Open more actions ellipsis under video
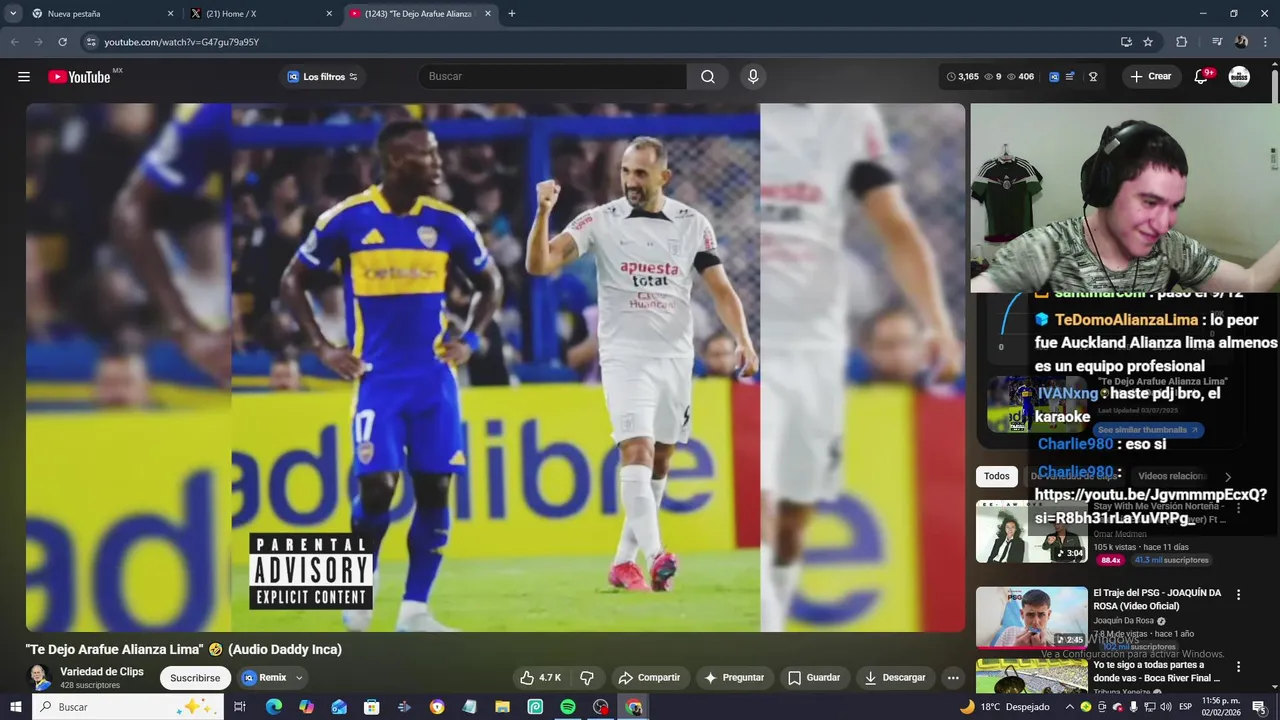1280x720 pixels. tap(953, 677)
